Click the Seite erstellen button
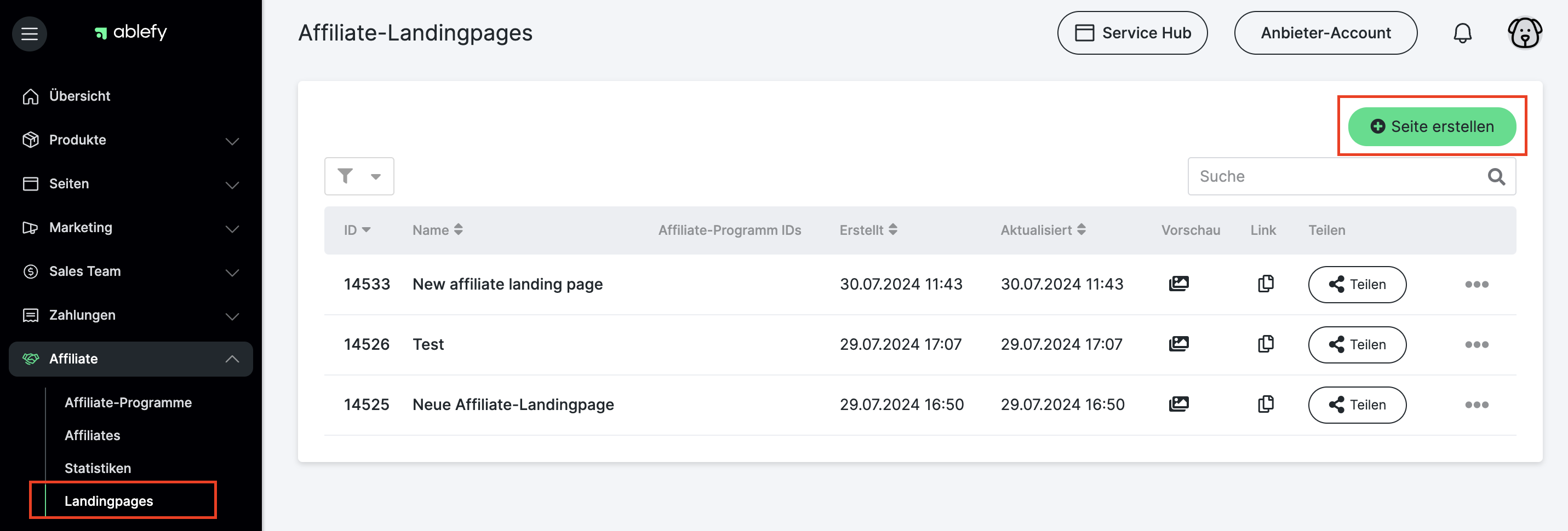Viewport: 1568px width, 531px height. click(1431, 126)
